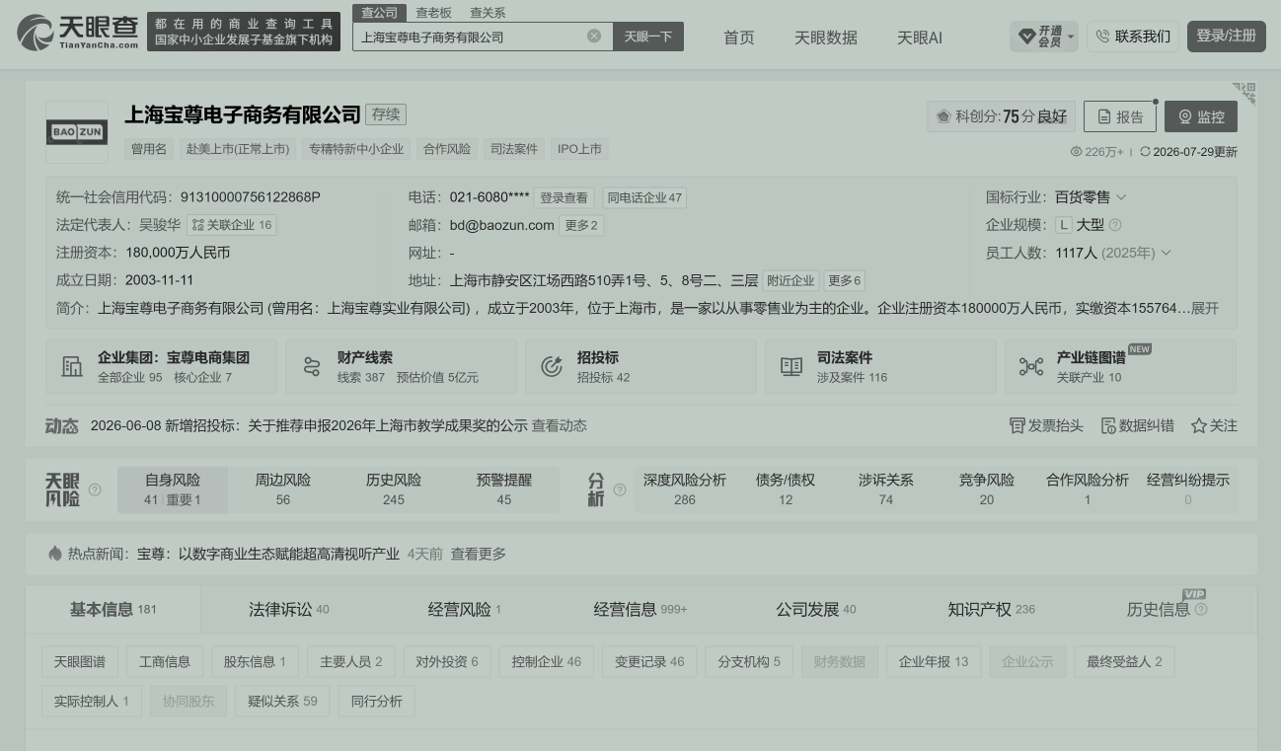Click the Baozun company logo thumbnail
Viewport: 1281px width, 751px height.
(x=77, y=132)
